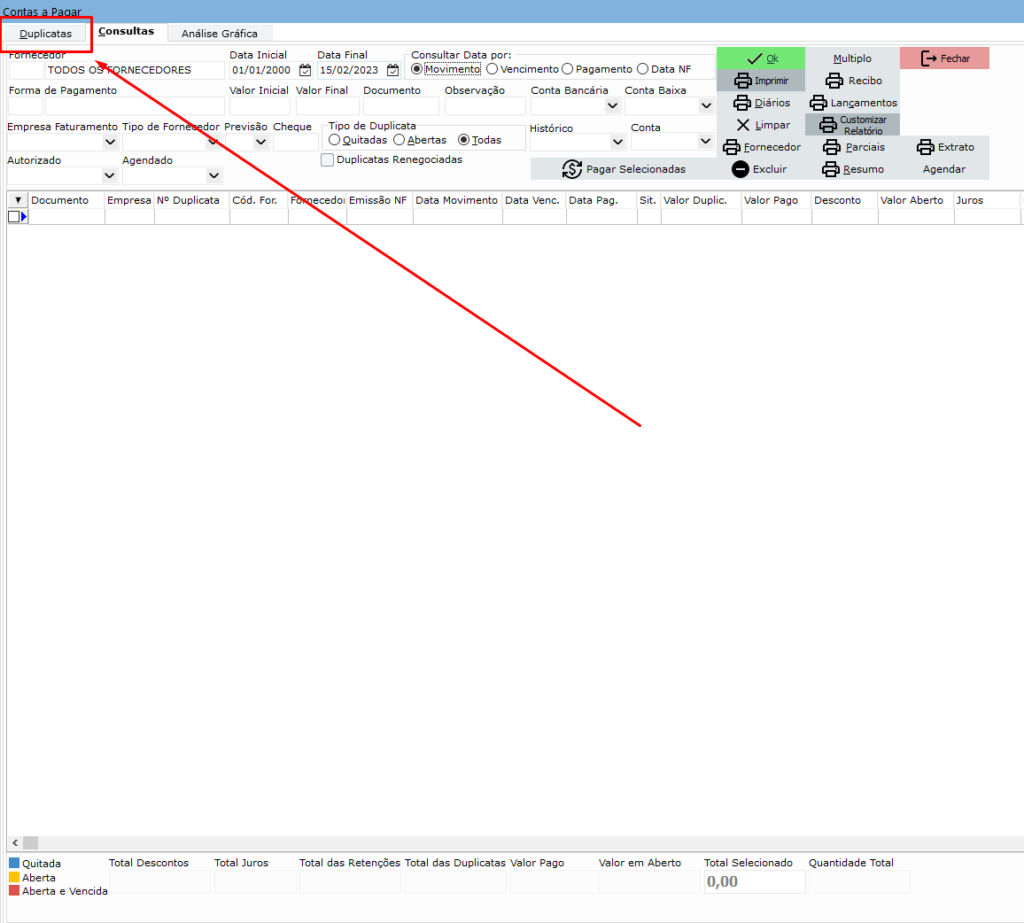Viewport: 1024px width, 923px height.
Task: Click the Data Inicial date field
Action: (x=263, y=70)
